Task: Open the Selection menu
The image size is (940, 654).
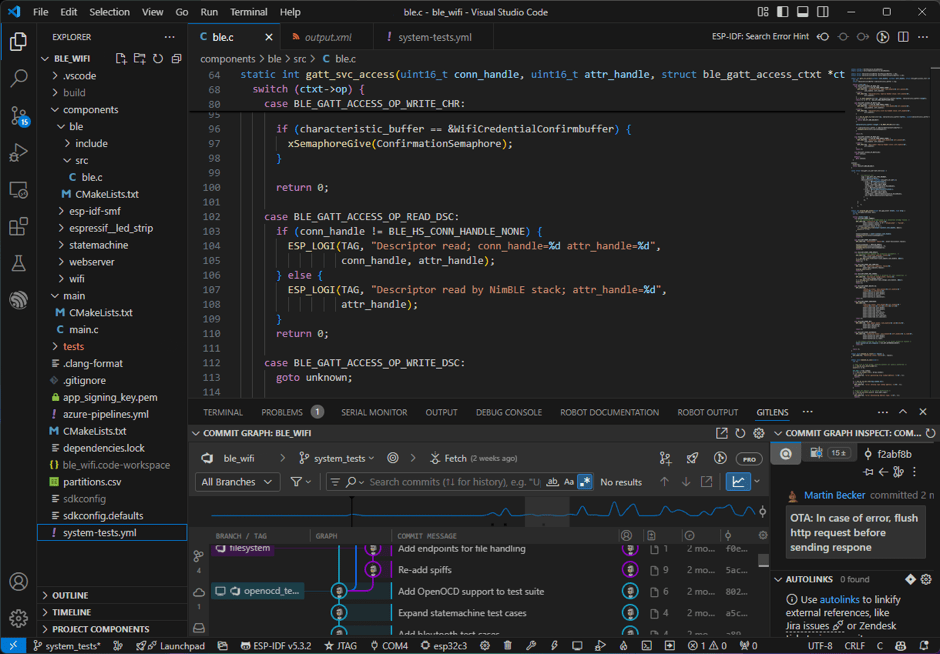Action: (109, 12)
